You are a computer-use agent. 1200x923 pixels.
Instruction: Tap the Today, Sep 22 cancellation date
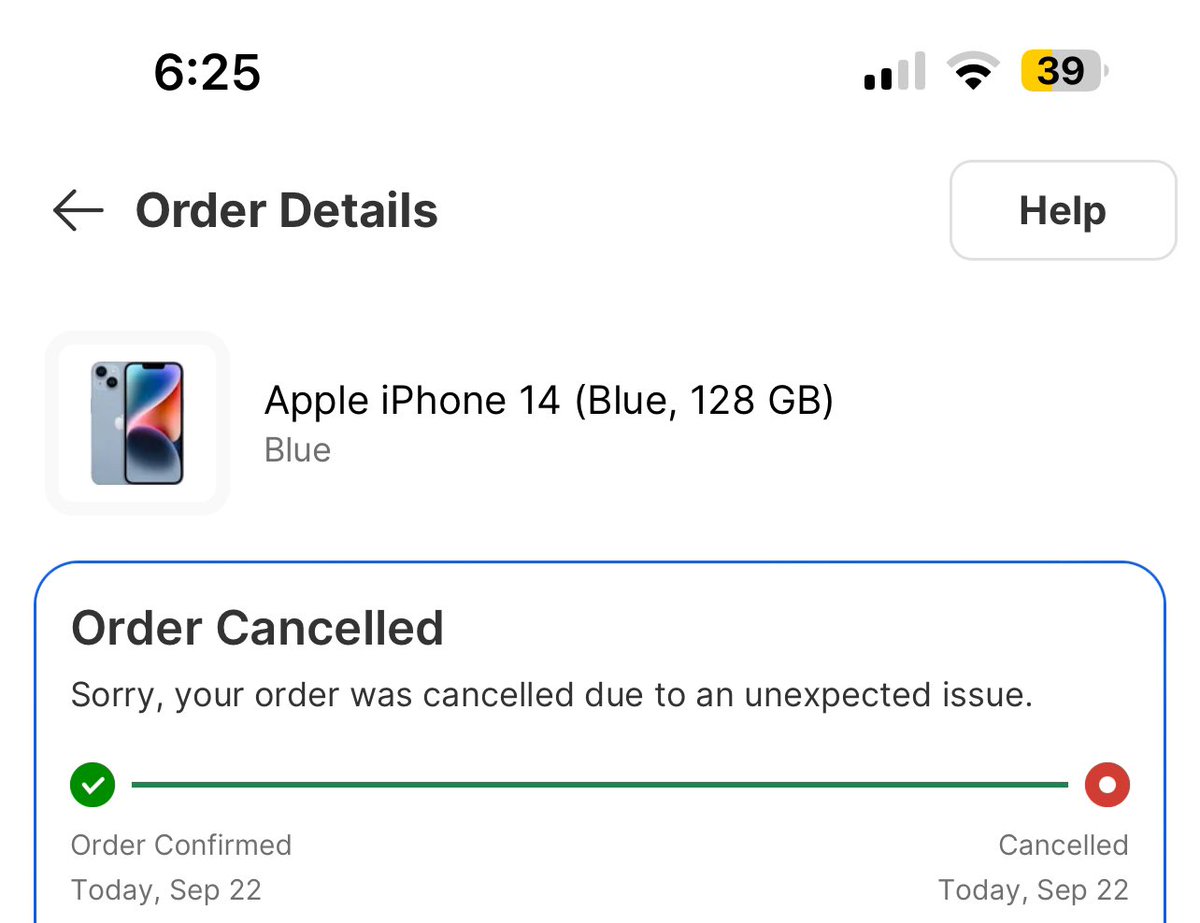tap(1033, 890)
